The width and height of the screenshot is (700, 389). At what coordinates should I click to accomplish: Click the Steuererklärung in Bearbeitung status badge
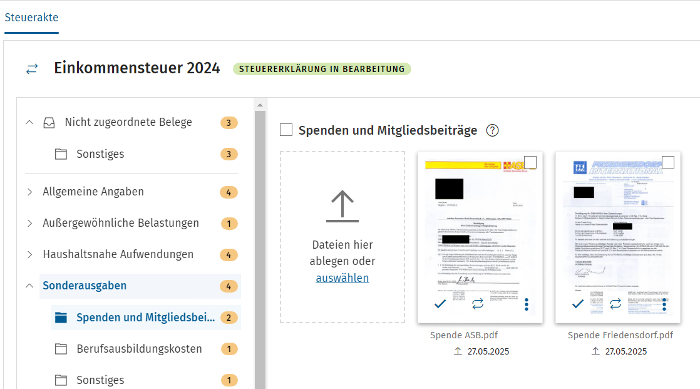[322, 69]
